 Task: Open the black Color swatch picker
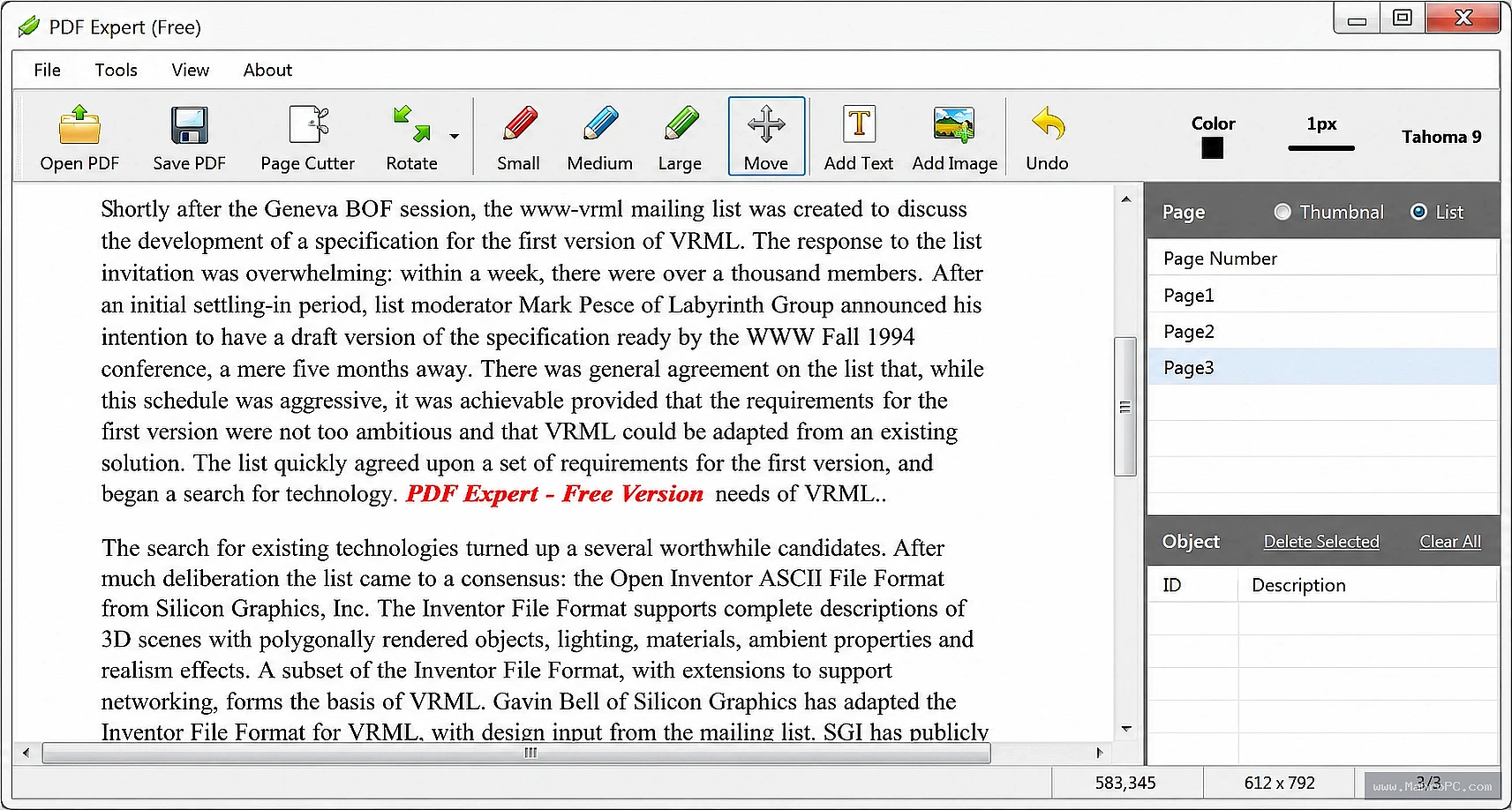pyautogui.click(x=1213, y=148)
